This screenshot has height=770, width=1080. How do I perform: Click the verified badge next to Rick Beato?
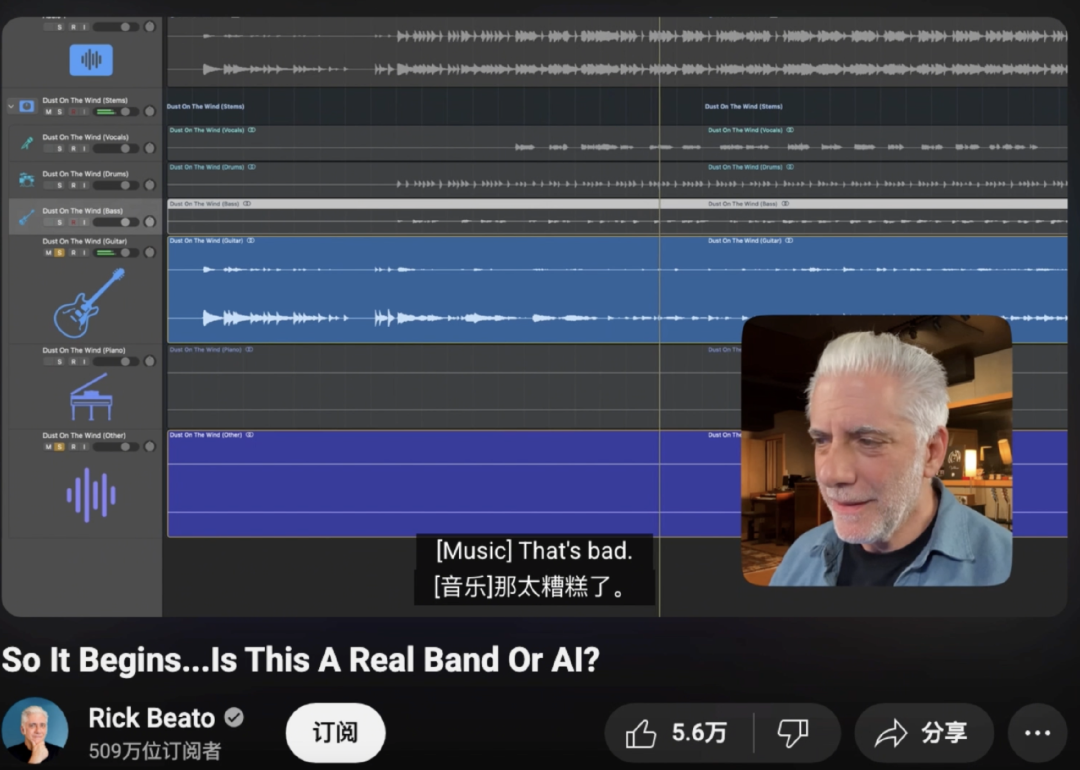pos(234,718)
